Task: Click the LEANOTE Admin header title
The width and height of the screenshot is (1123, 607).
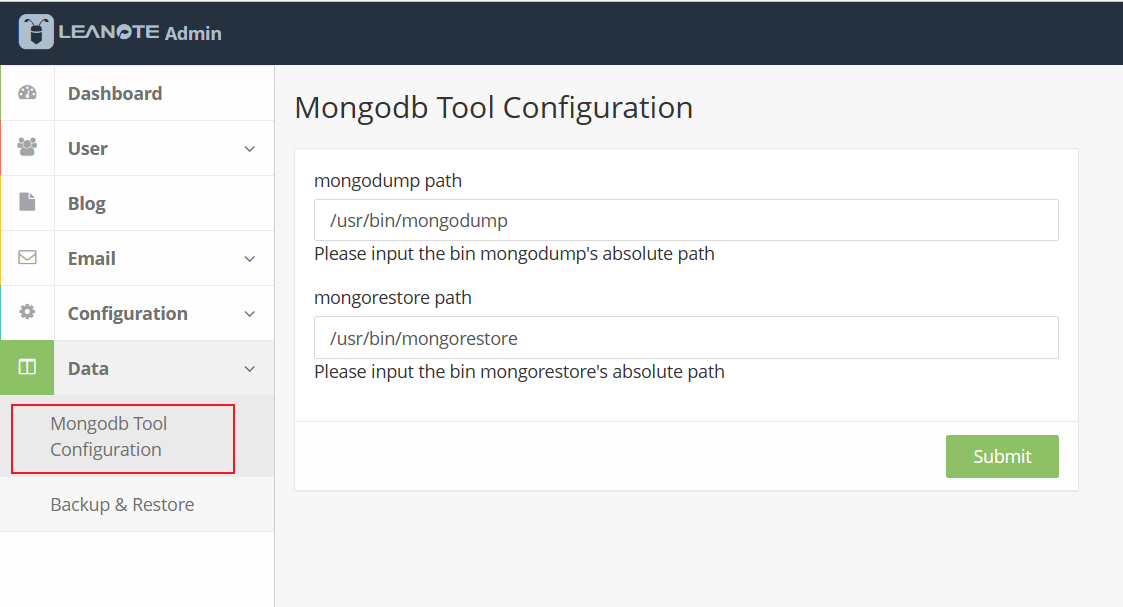Action: tap(140, 32)
